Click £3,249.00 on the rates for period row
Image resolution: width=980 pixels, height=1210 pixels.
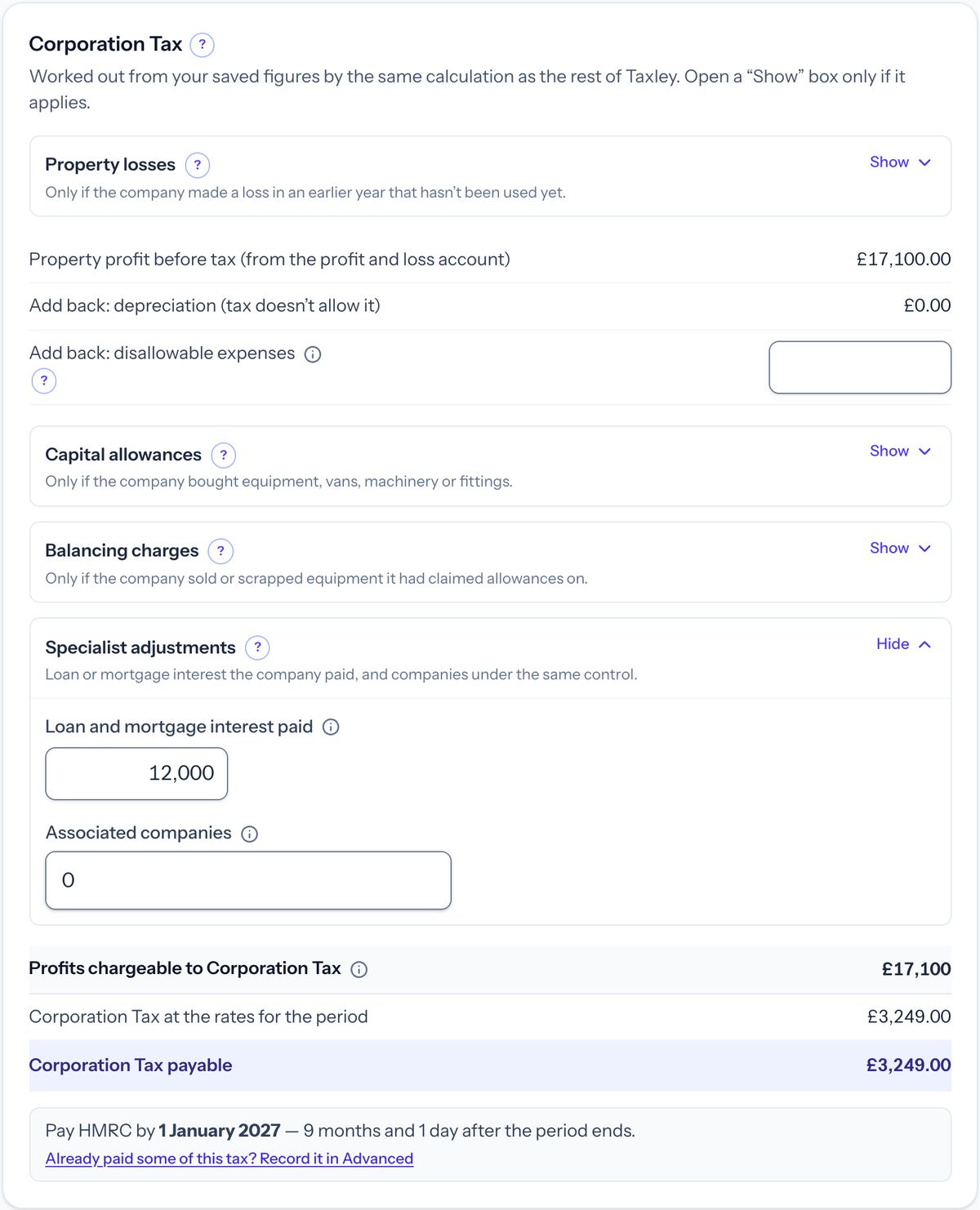909,1017
